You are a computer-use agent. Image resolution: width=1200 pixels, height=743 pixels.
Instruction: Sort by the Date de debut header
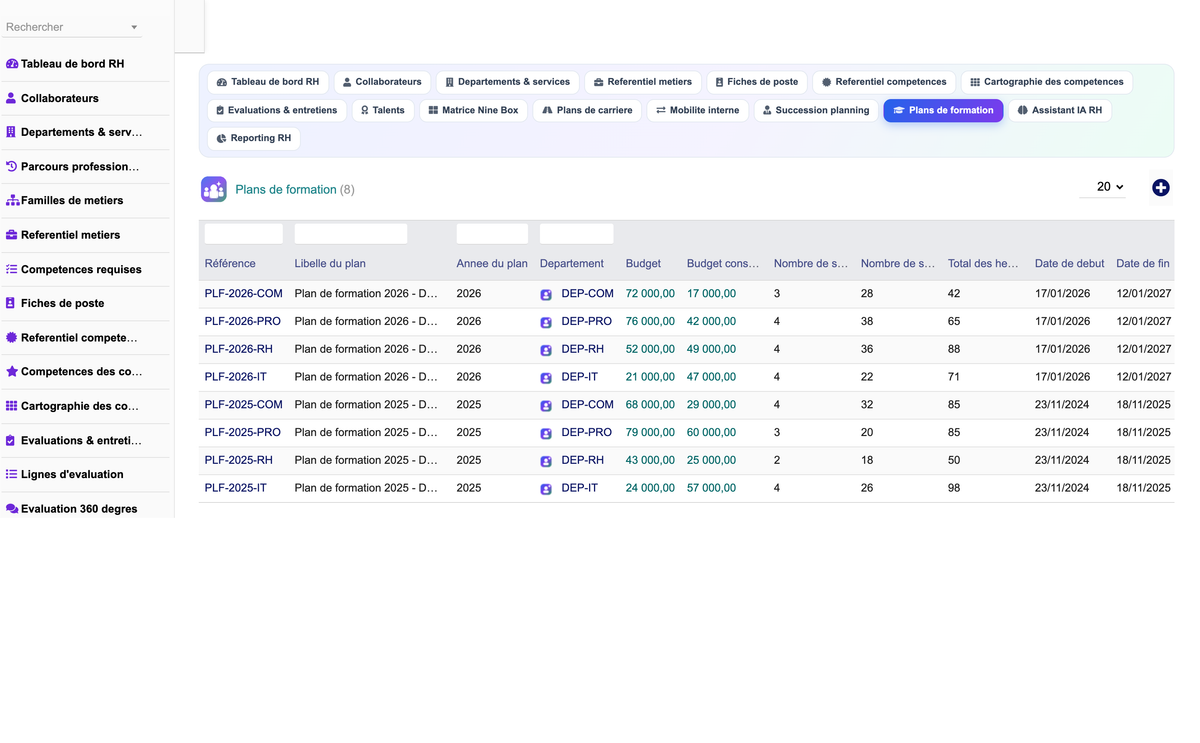pos(1070,264)
